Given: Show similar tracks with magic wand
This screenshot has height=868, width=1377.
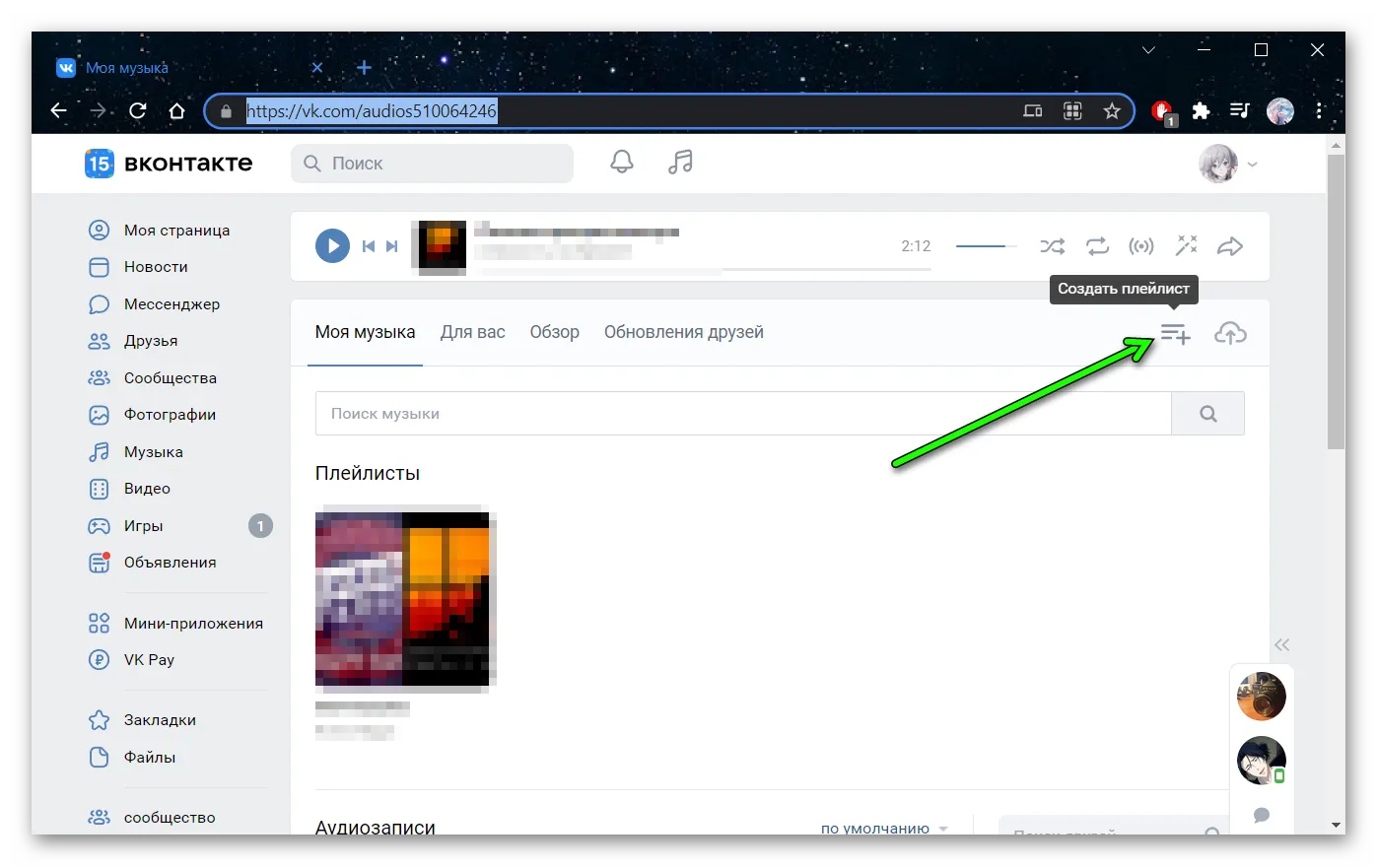Looking at the screenshot, I should (1186, 246).
